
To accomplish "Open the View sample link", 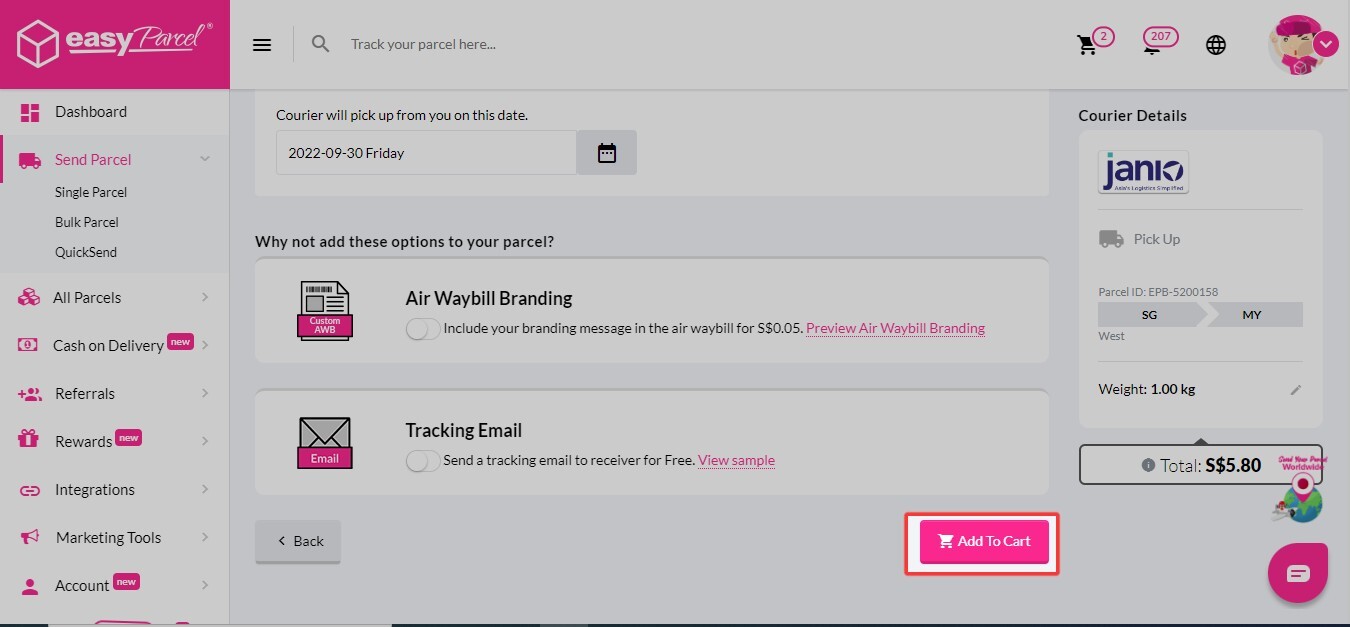I will (x=736, y=461).
